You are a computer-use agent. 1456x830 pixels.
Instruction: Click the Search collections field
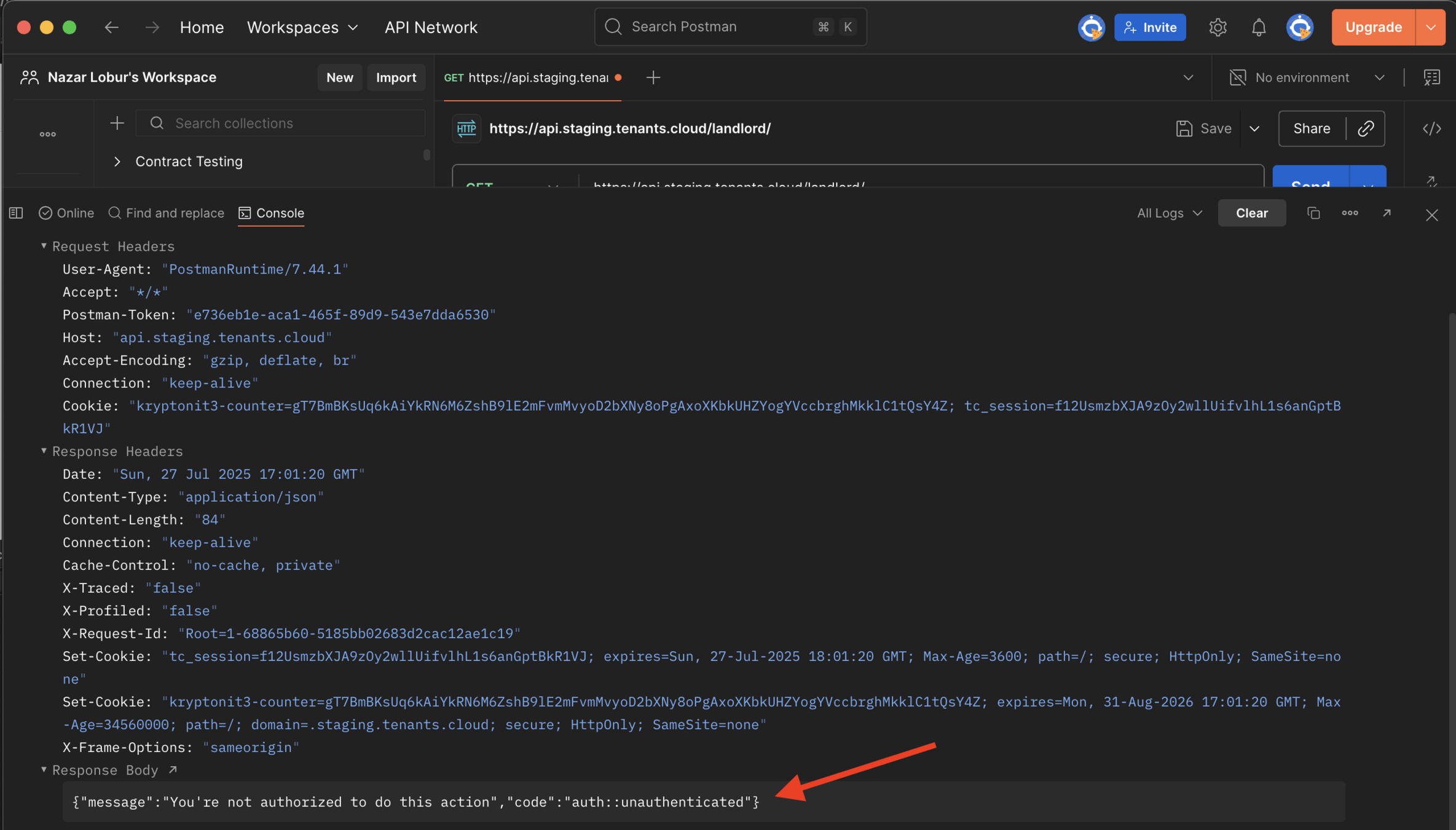280,123
